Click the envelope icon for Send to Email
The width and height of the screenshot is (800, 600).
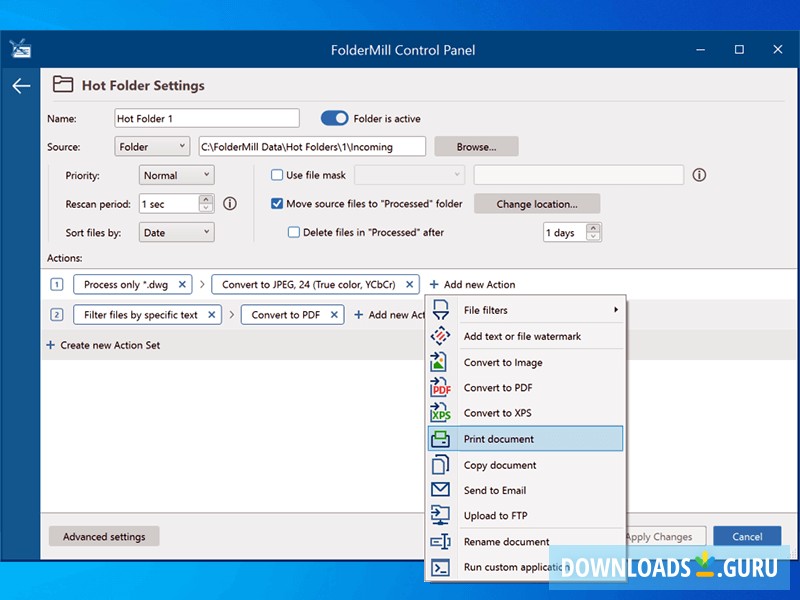tap(440, 489)
